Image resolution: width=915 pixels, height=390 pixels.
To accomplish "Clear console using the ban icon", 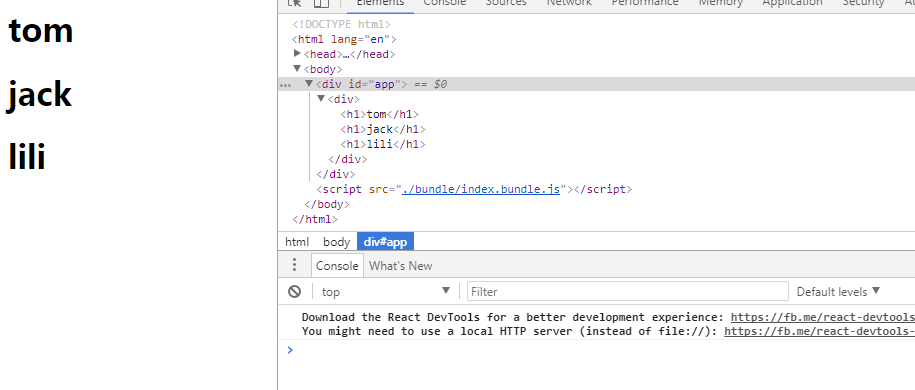I will tap(294, 291).
